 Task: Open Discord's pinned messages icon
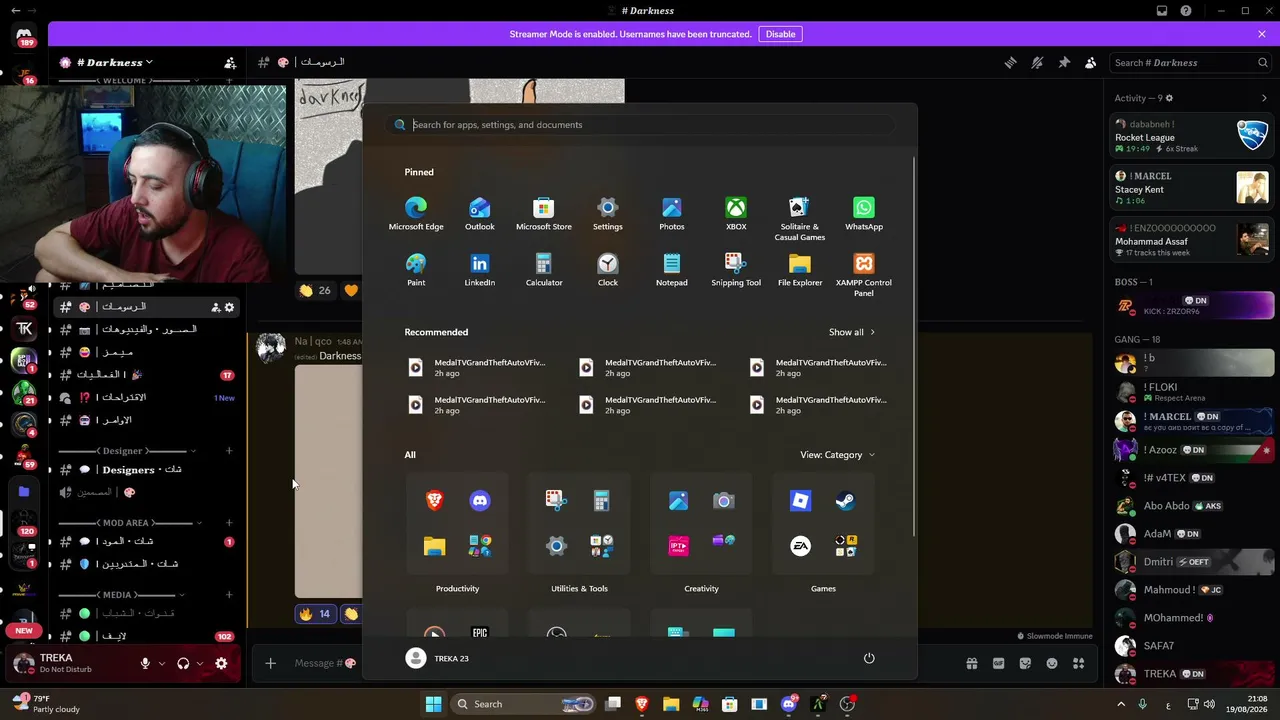click(1064, 62)
